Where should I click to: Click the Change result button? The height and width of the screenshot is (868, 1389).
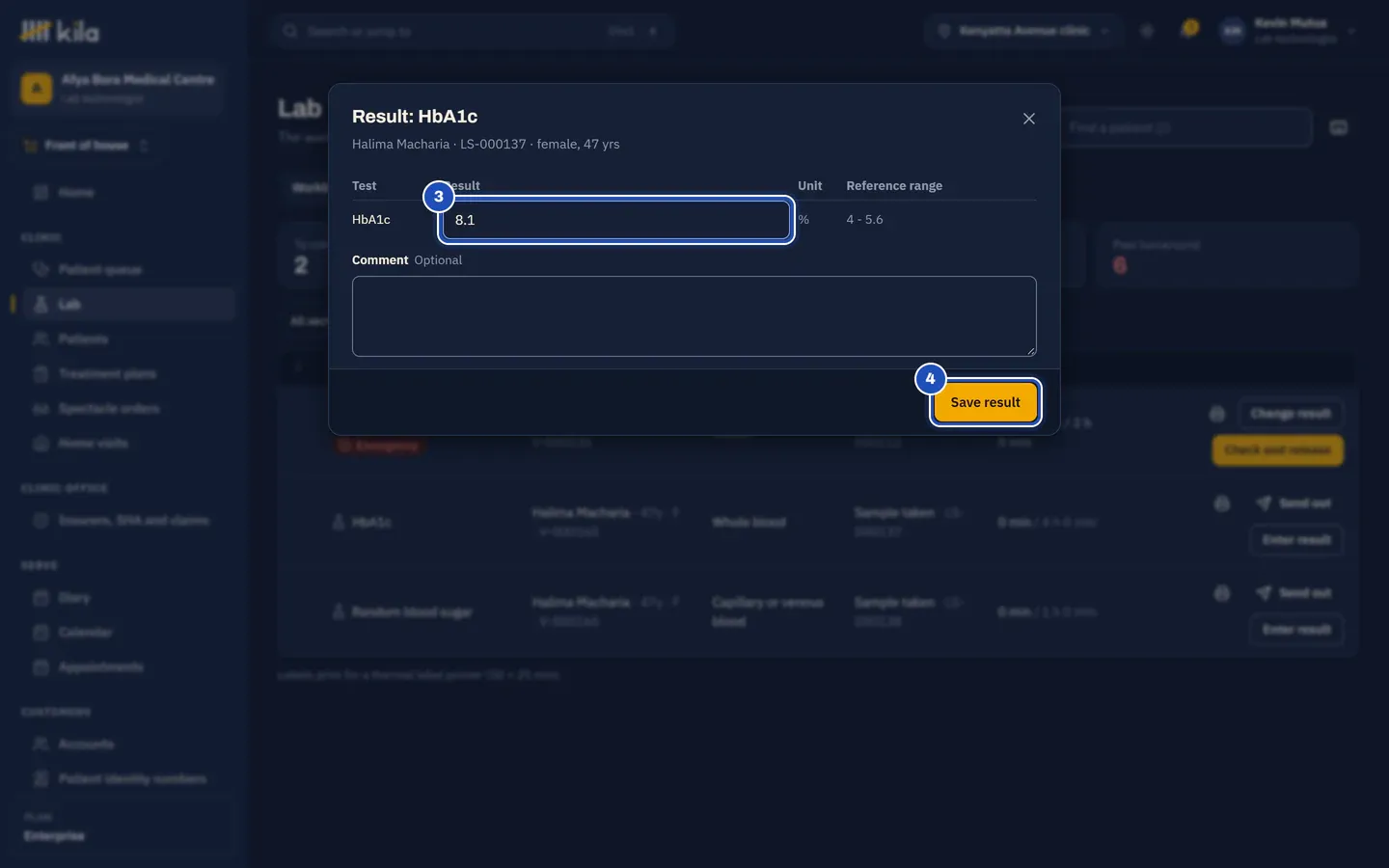pos(1291,414)
